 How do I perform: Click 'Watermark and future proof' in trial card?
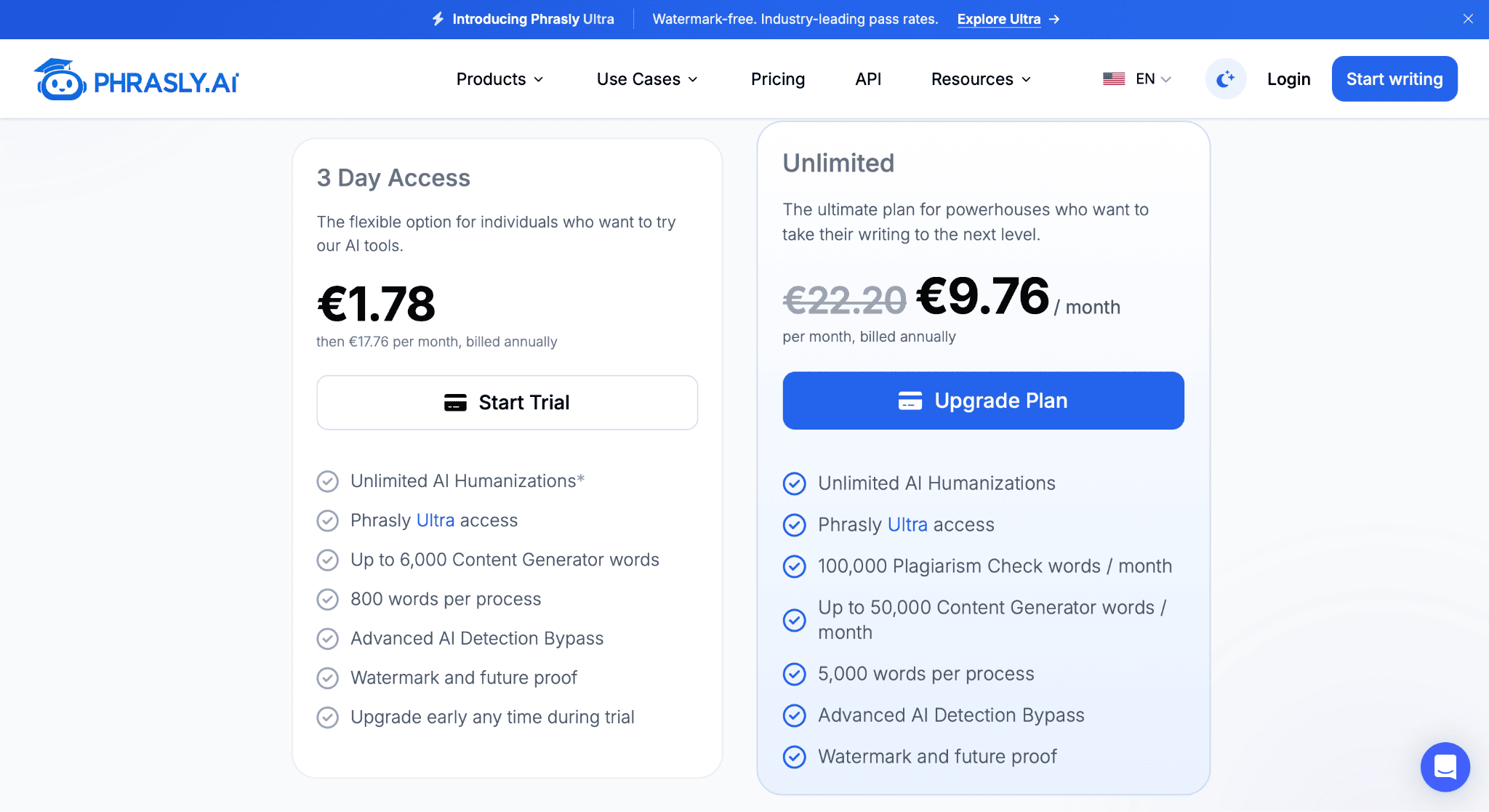[x=464, y=678]
